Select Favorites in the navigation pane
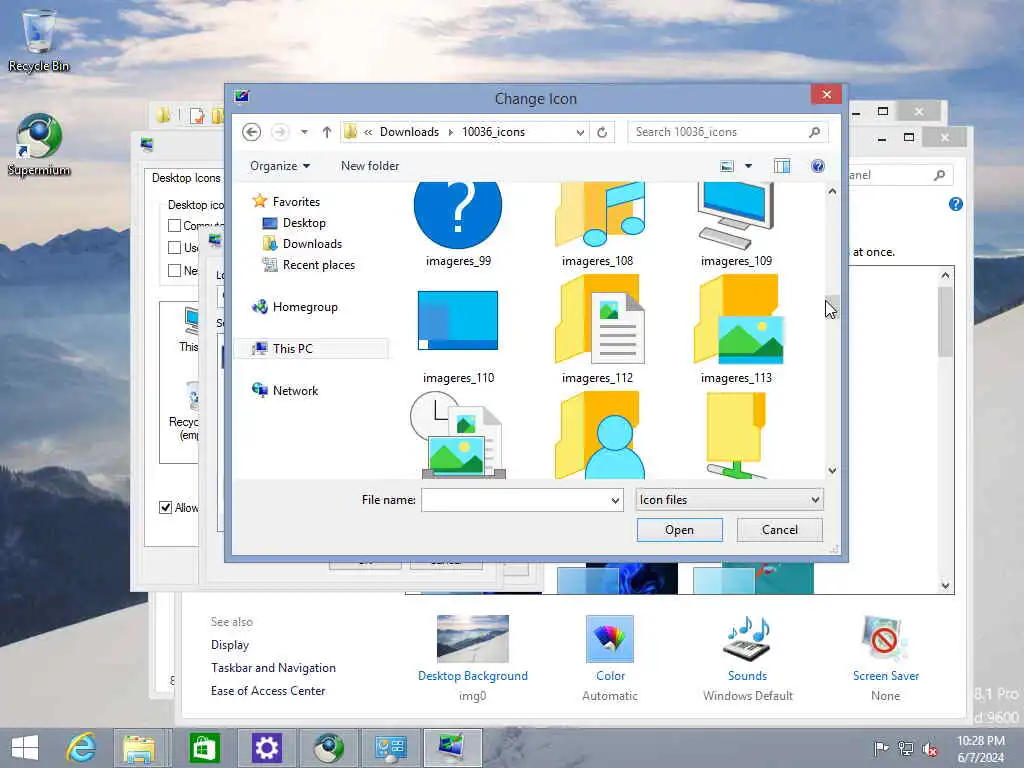Image resolution: width=1024 pixels, height=768 pixels. [287, 202]
